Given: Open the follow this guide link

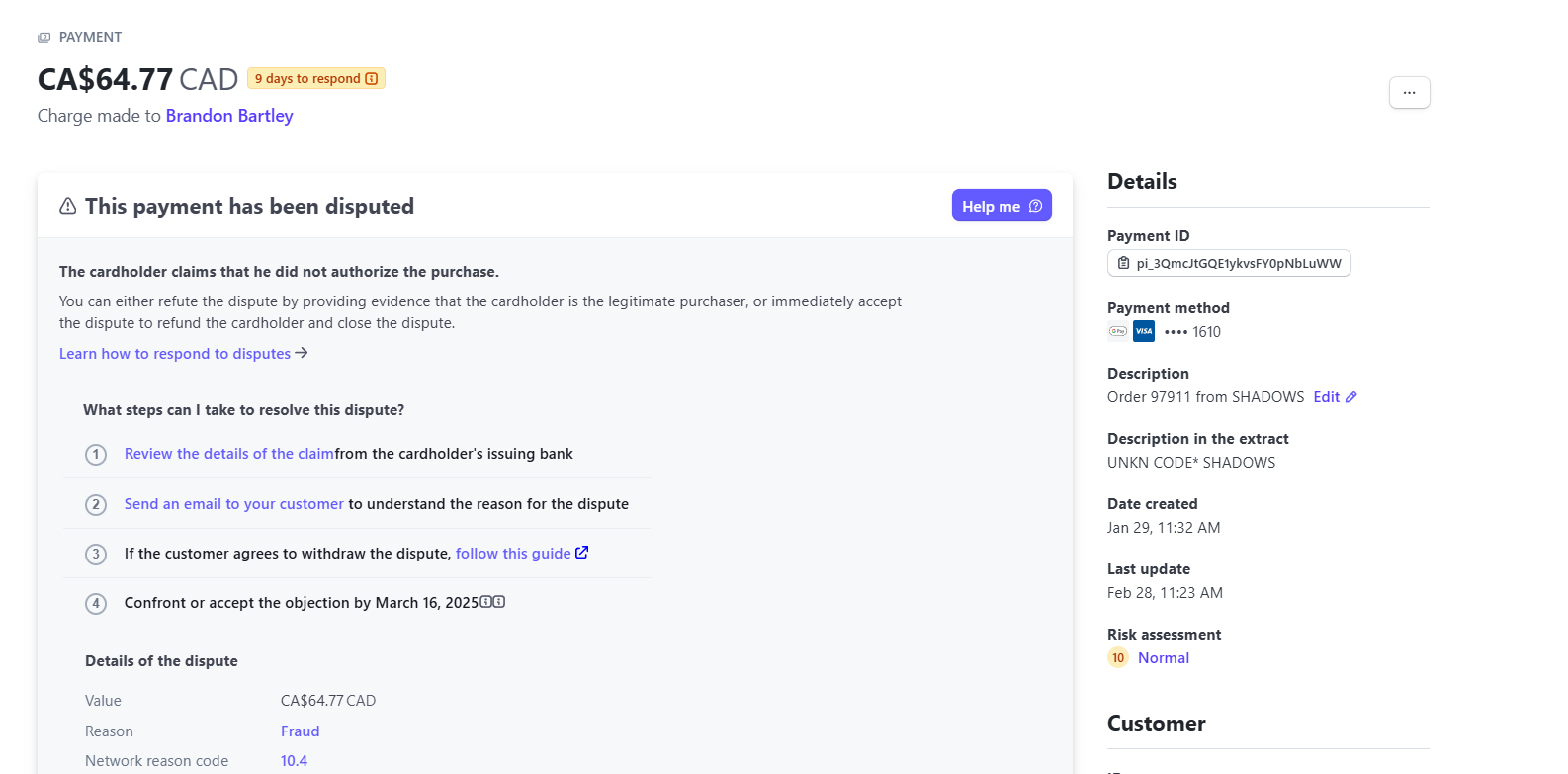Looking at the screenshot, I should point(513,554).
